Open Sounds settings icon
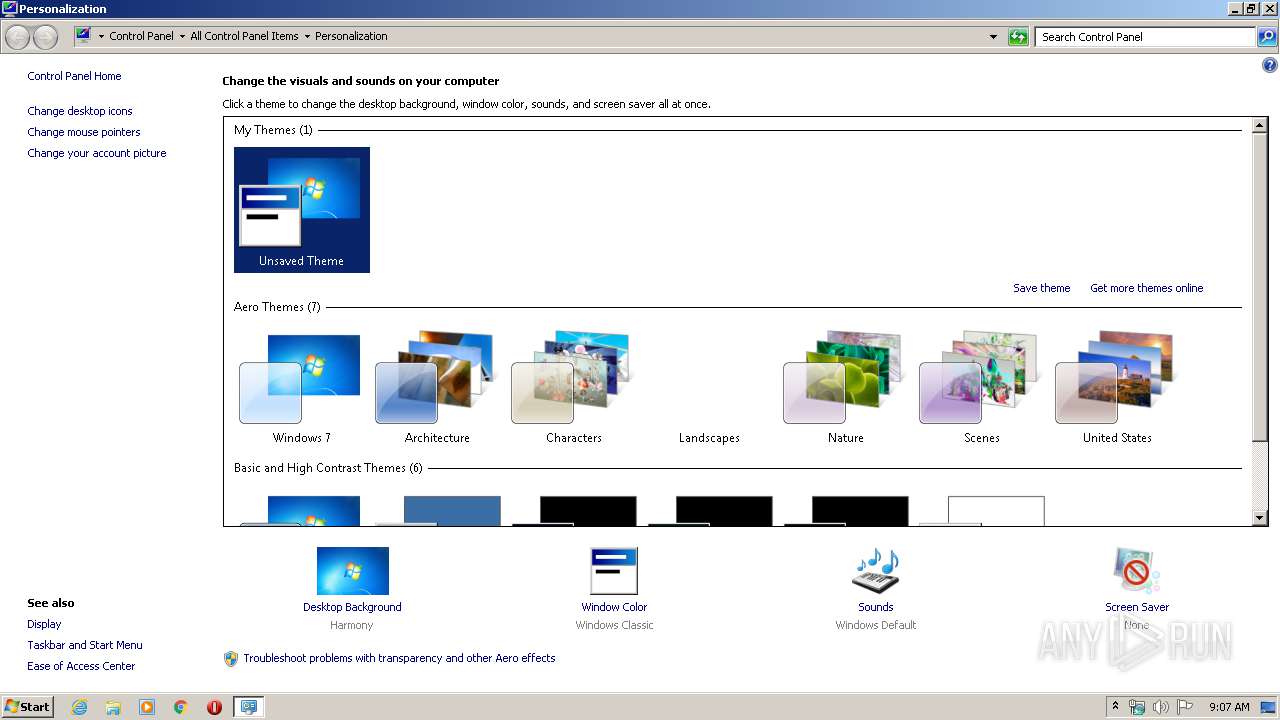Screen dimensions: 1280x720 tap(875, 571)
